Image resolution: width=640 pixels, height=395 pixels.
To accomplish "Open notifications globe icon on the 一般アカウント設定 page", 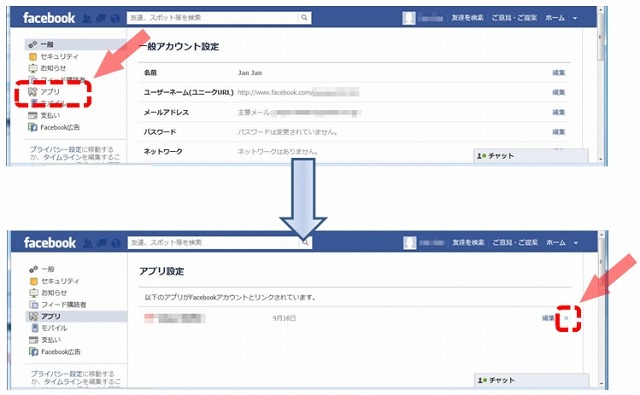I will coord(115,18).
